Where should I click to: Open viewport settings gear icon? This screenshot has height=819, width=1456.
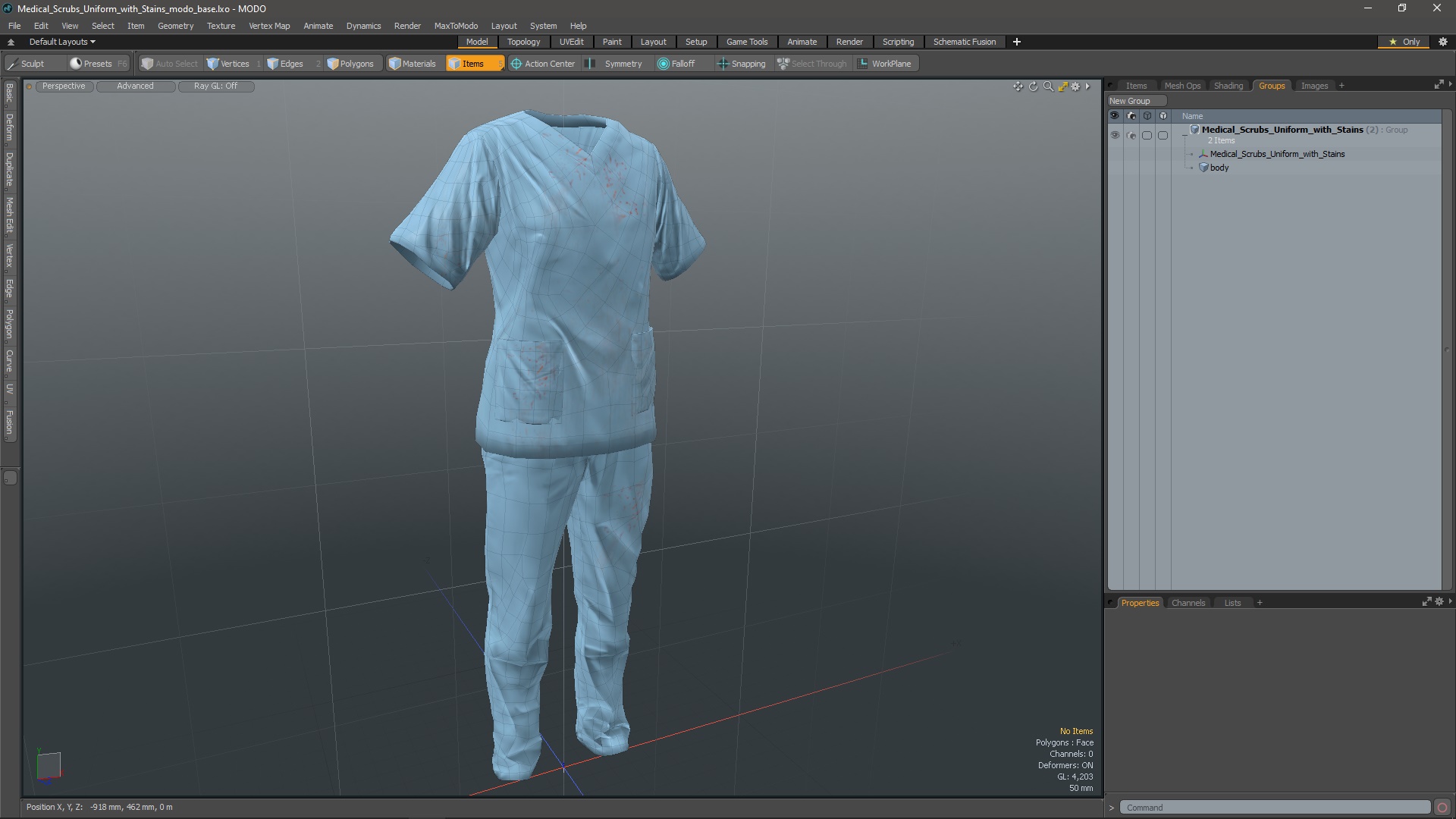pos(1075,86)
